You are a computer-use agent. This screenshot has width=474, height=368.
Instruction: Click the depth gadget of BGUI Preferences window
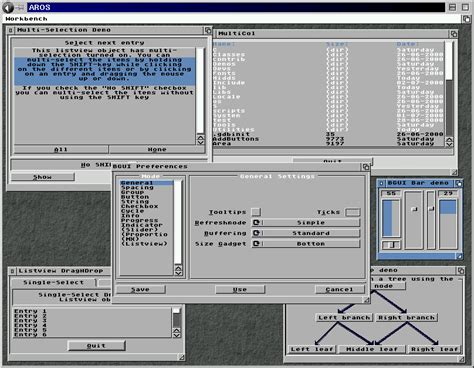(366, 167)
